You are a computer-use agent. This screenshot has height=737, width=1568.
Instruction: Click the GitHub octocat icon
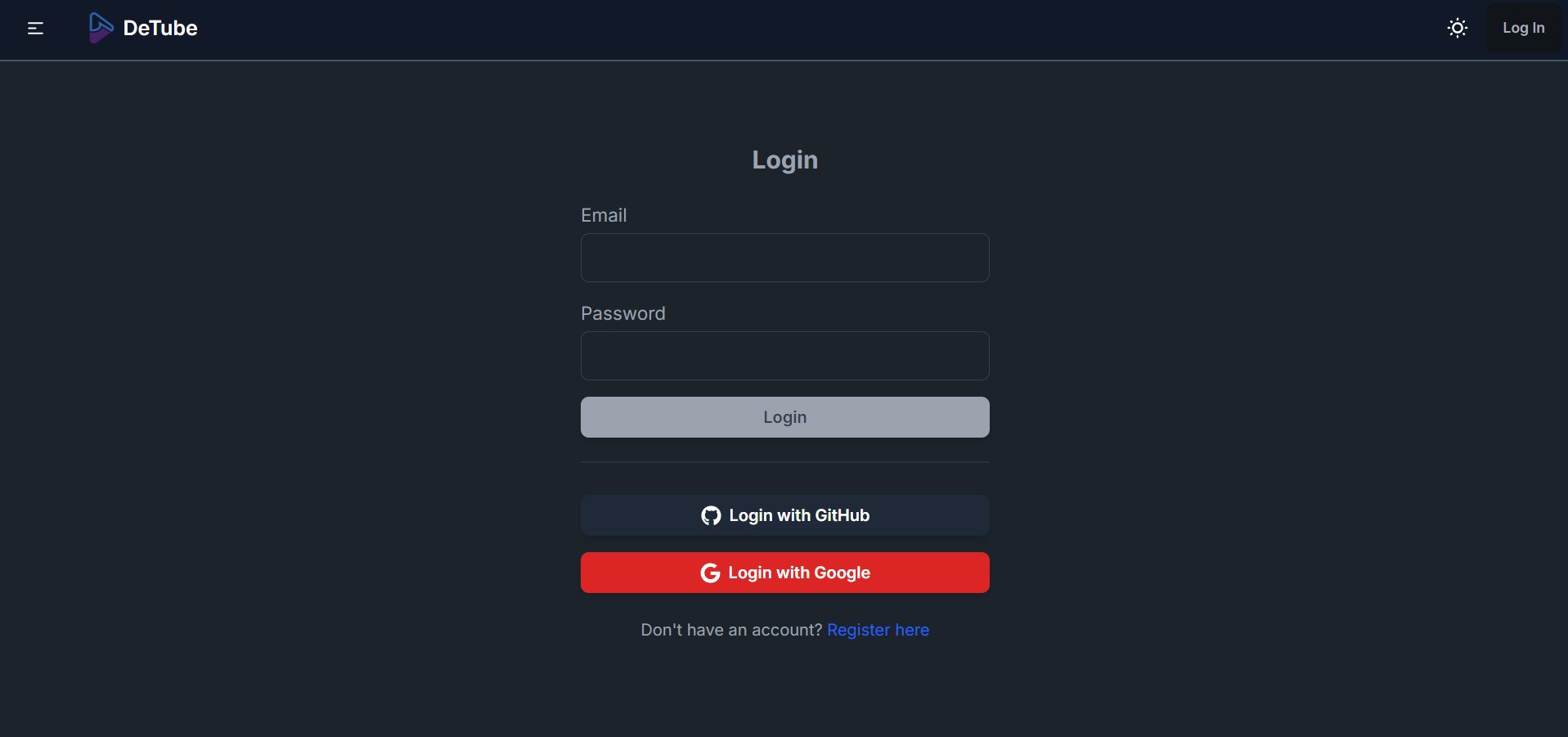click(x=711, y=515)
